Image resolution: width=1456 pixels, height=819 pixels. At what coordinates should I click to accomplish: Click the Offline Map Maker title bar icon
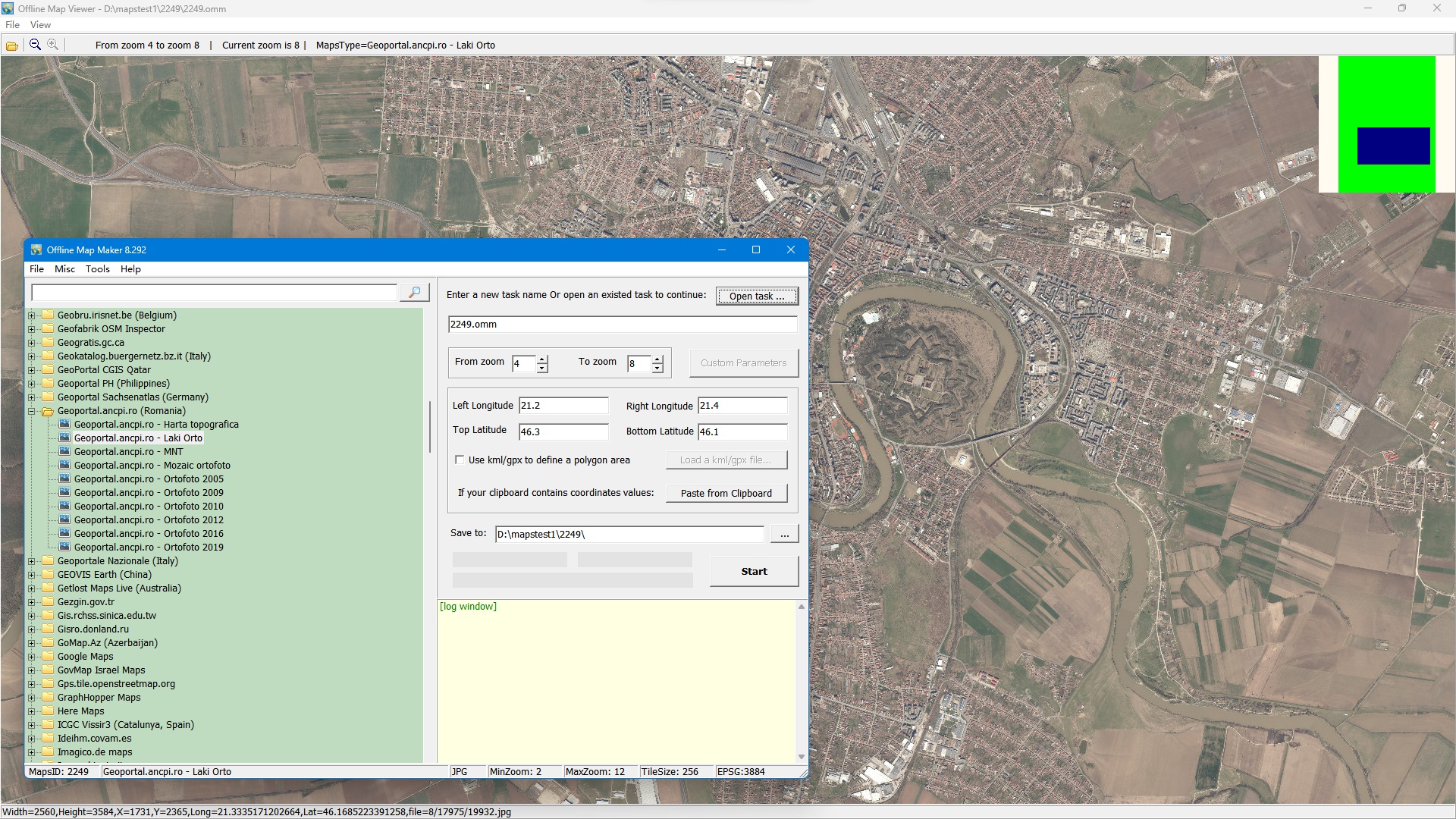coord(36,250)
